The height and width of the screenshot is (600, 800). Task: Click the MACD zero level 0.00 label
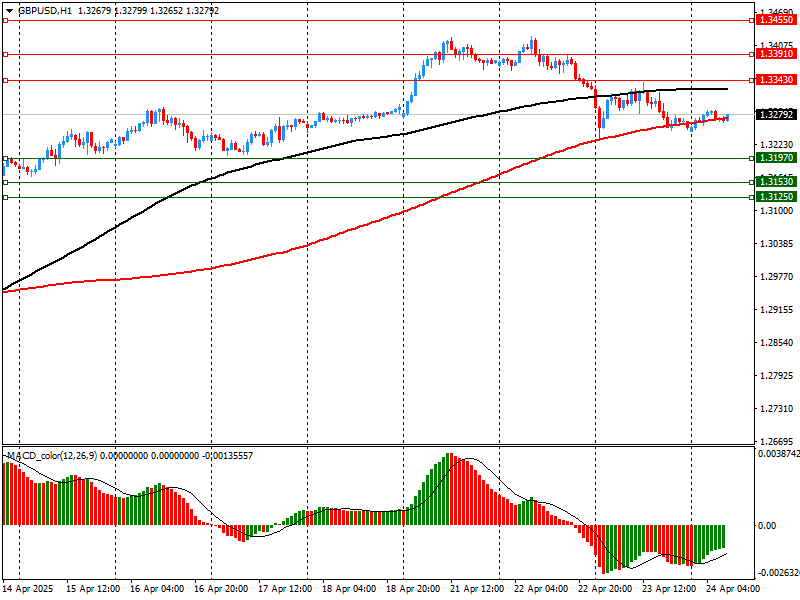click(x=766, y=526)
